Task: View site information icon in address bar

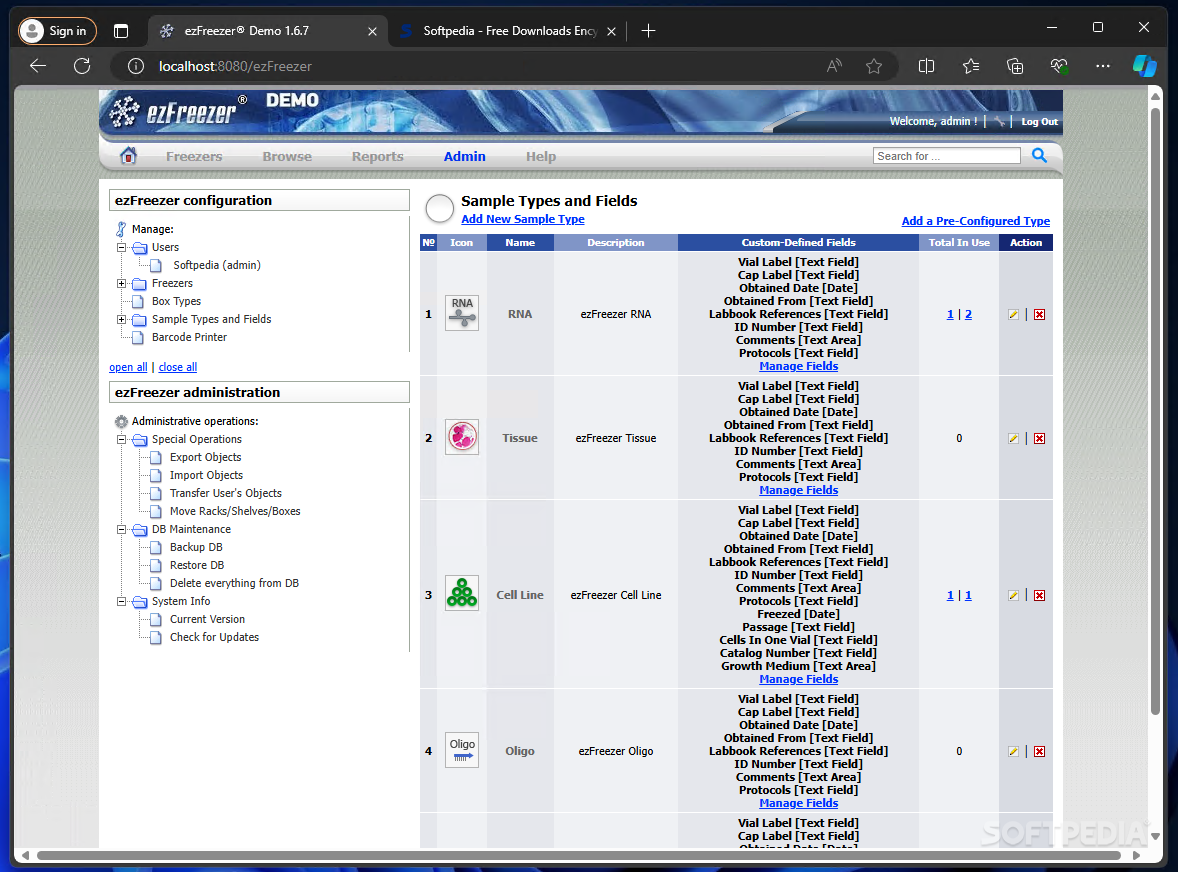Action: tap(136, 66)
